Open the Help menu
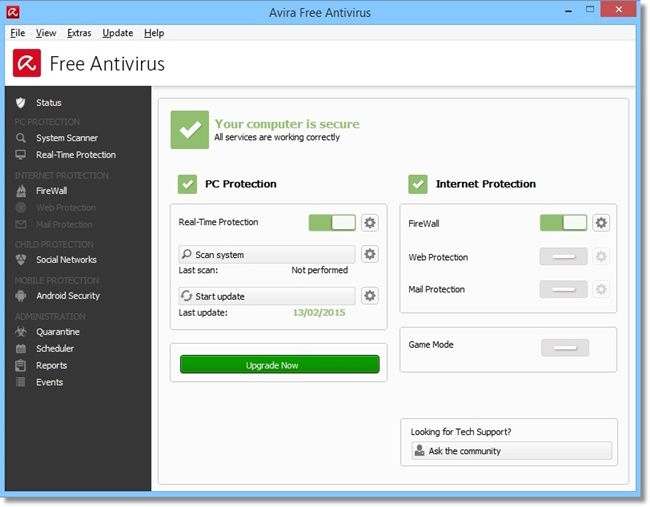Image resolution: width=650 pixels, height=507 pixels. [x=154, y=33]
